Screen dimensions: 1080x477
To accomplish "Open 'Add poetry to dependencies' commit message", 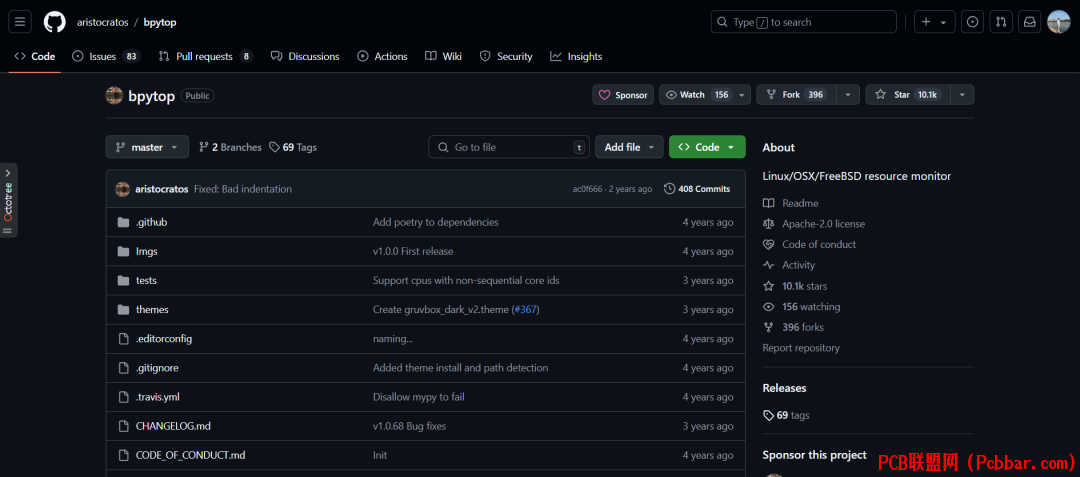I will point(435,222).
